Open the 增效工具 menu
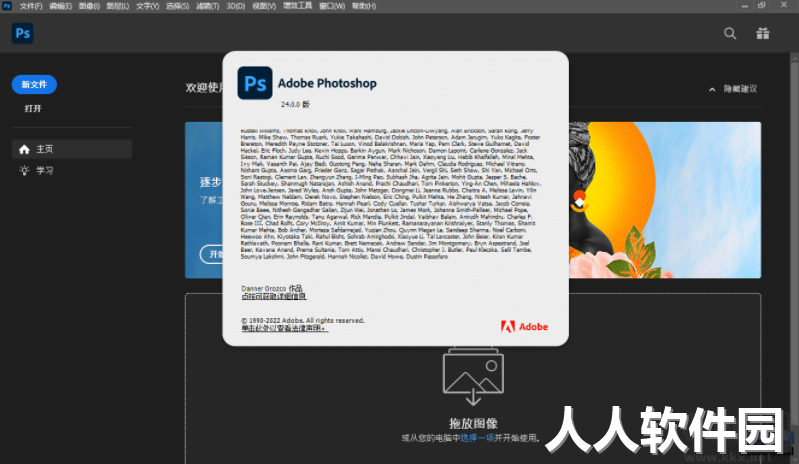 point(298,6)
